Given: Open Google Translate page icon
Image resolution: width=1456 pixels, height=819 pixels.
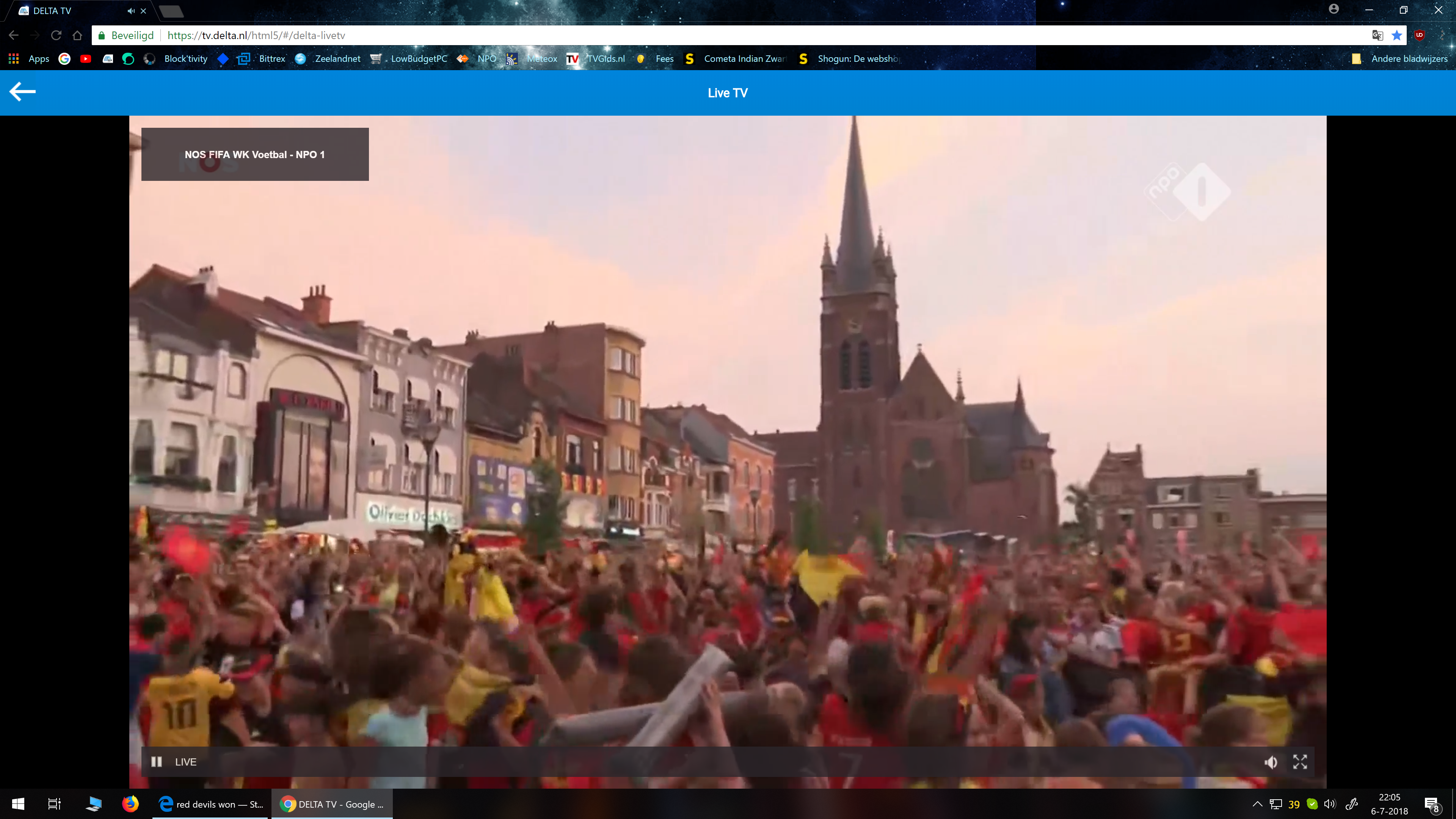Looking at the screenshot, I should point(1378,36).
